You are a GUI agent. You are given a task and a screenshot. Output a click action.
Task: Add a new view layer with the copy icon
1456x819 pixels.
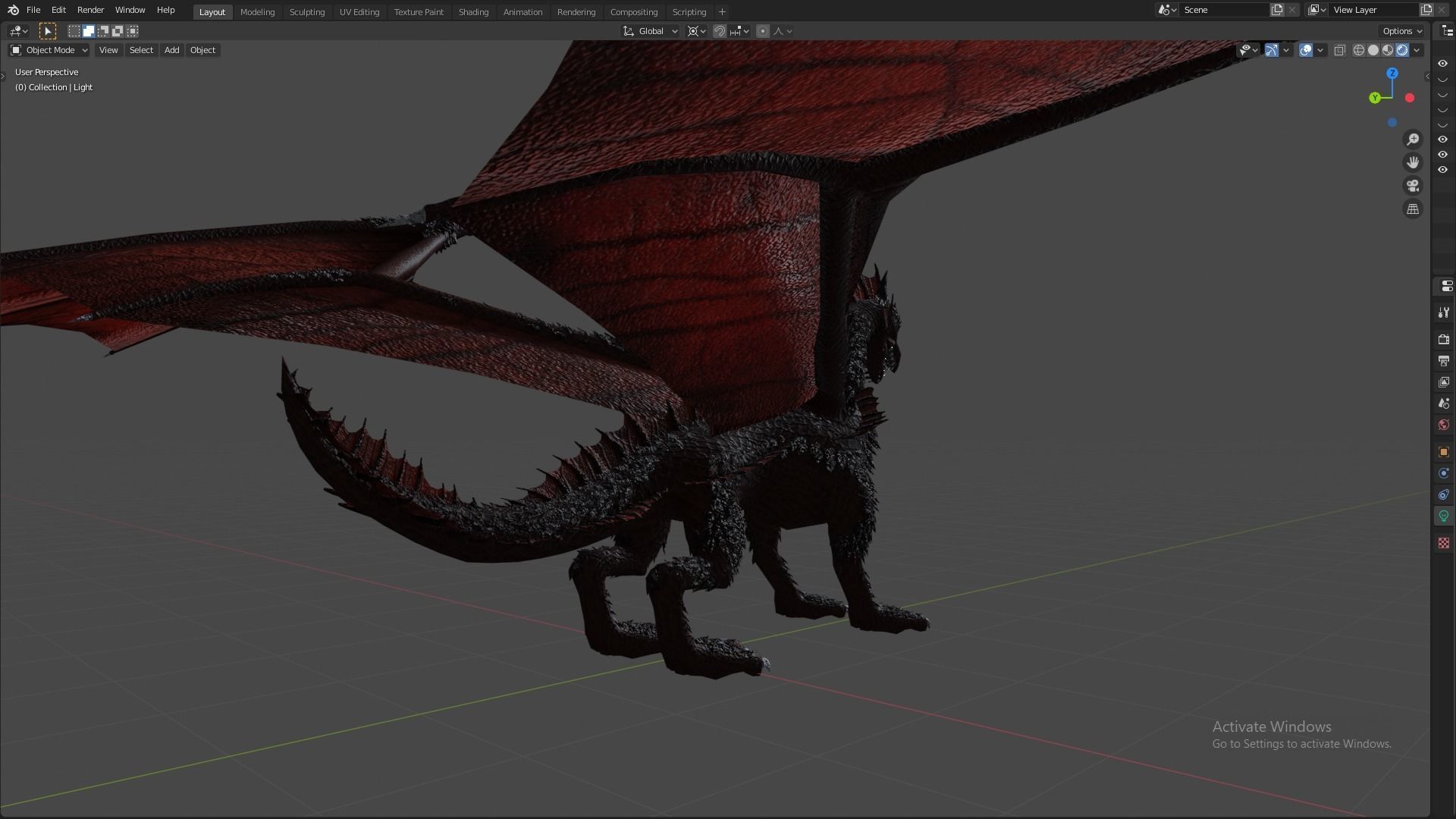[x=1426, y=10]
